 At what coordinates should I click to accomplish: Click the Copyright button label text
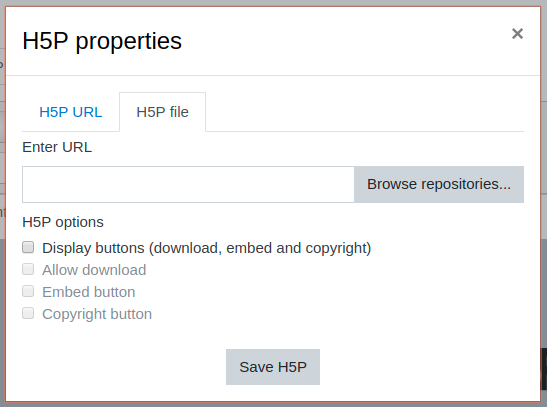(97, 314)
